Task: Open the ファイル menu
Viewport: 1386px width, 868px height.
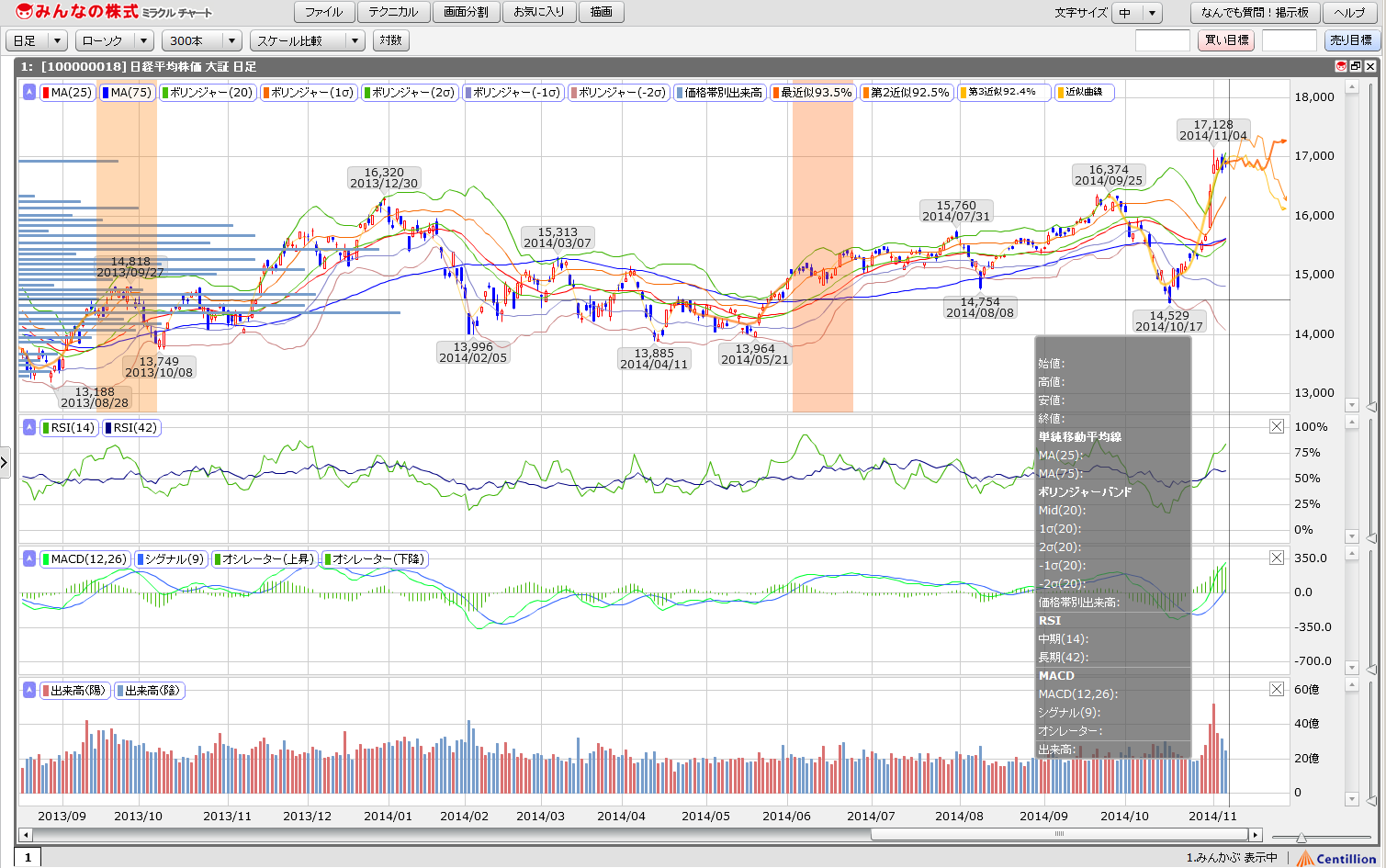Action: pos(323,12)
